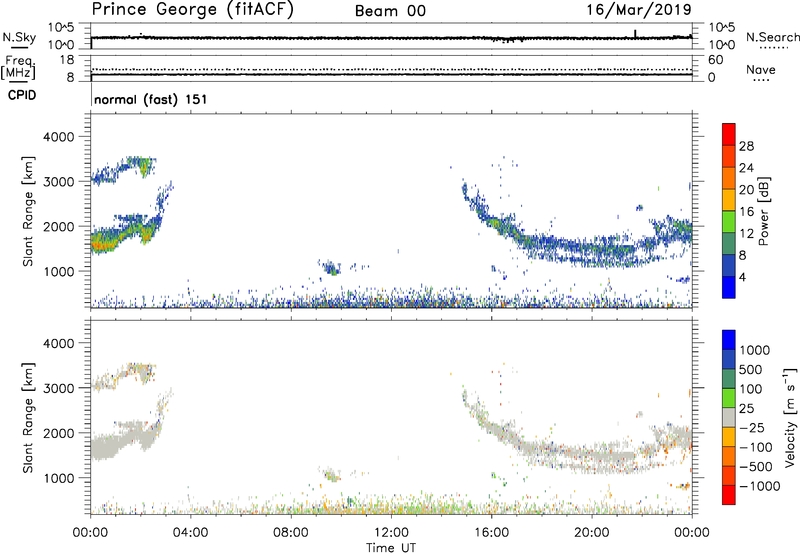This screenshot has width=800, height=554.
Task: Click the 16:00 time tick label
Action: [x=491, y=533]
